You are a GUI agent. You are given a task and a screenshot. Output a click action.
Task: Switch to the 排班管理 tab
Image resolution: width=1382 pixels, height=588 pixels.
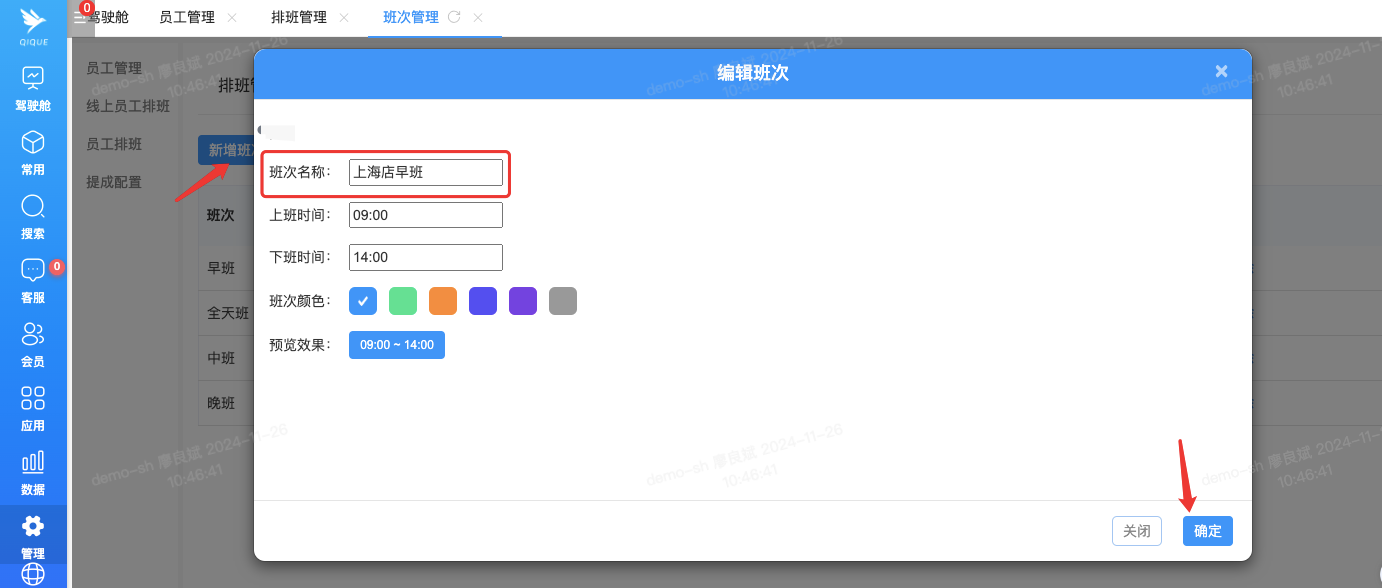click(299, 17)
